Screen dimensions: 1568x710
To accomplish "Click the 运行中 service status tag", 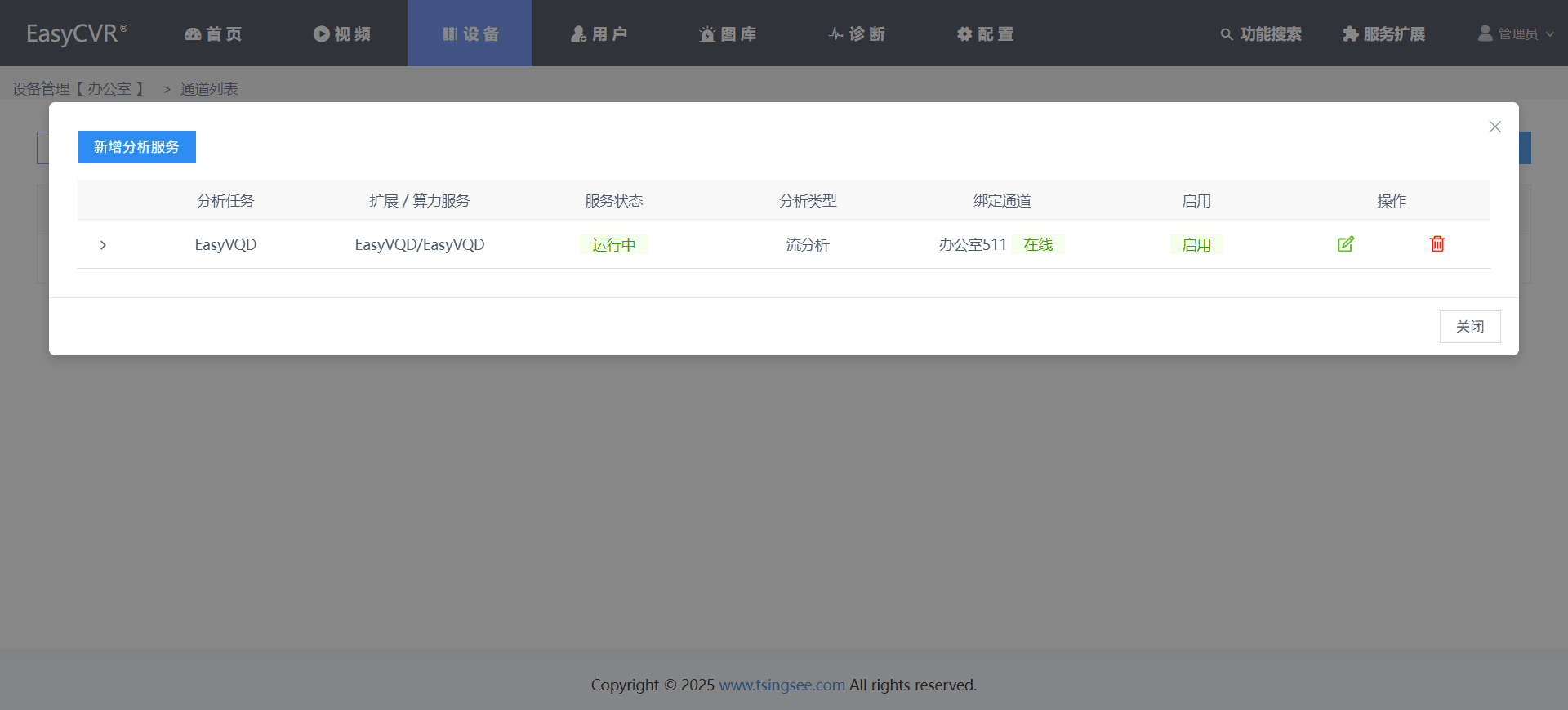I will [614, 245].
